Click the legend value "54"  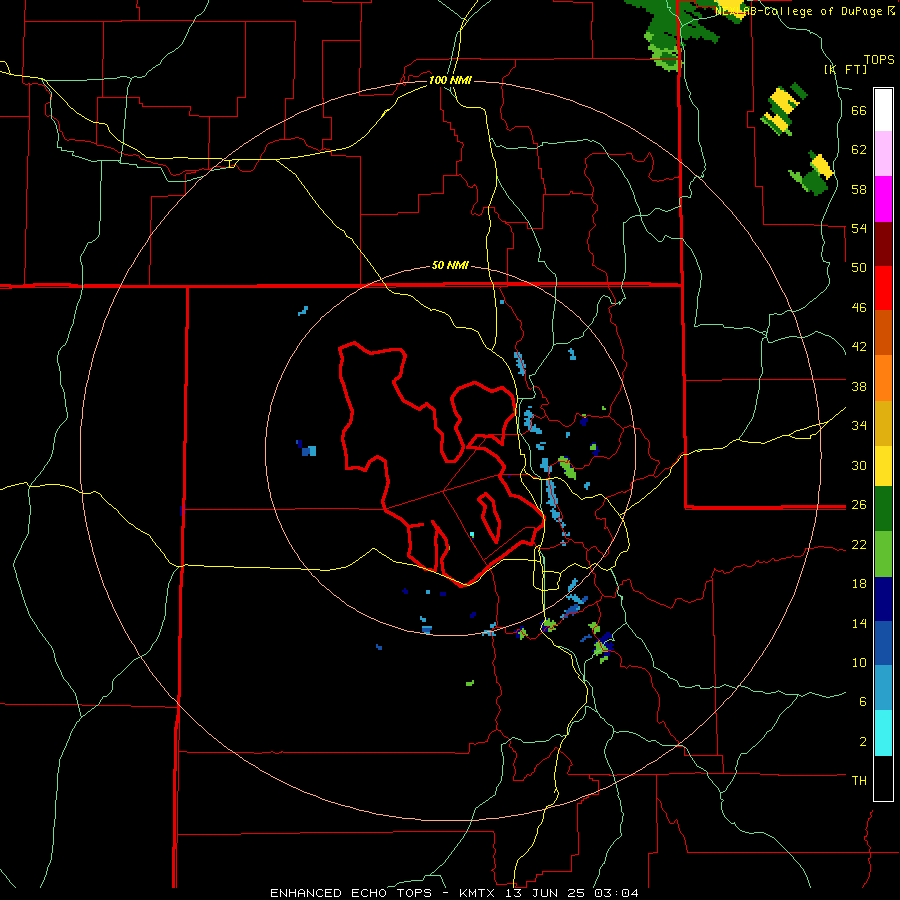tap(859, 228)
